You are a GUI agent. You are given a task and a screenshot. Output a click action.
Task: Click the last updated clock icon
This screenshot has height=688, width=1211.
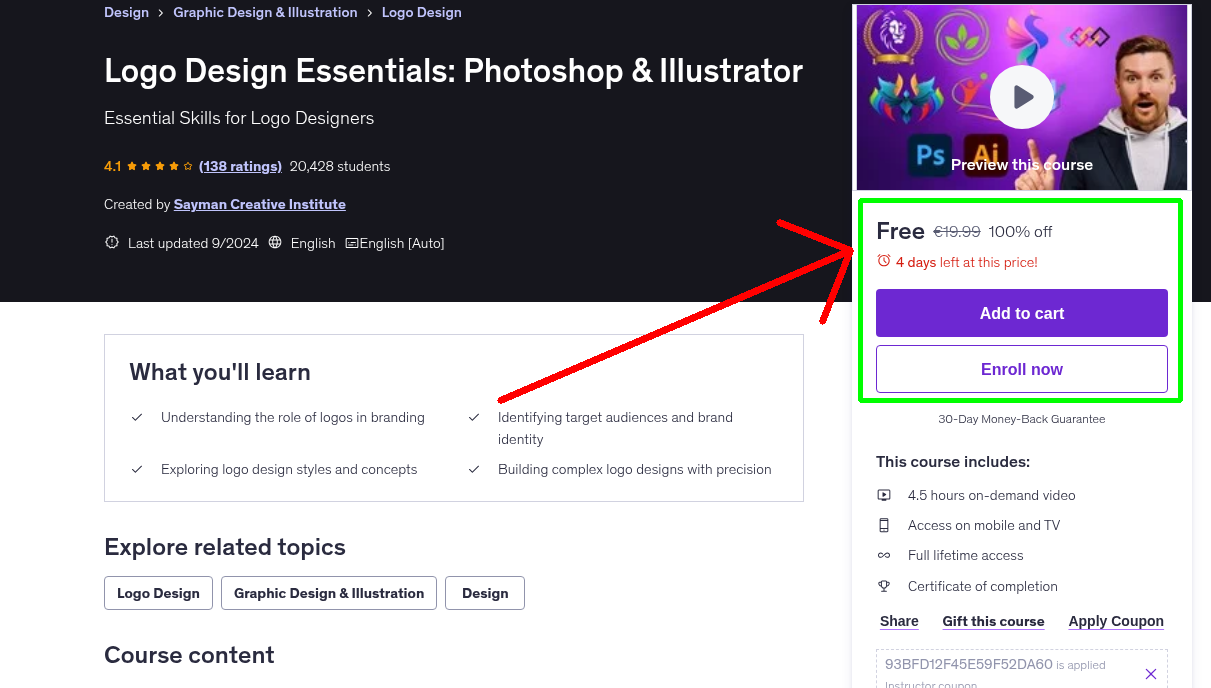point(111,242)
